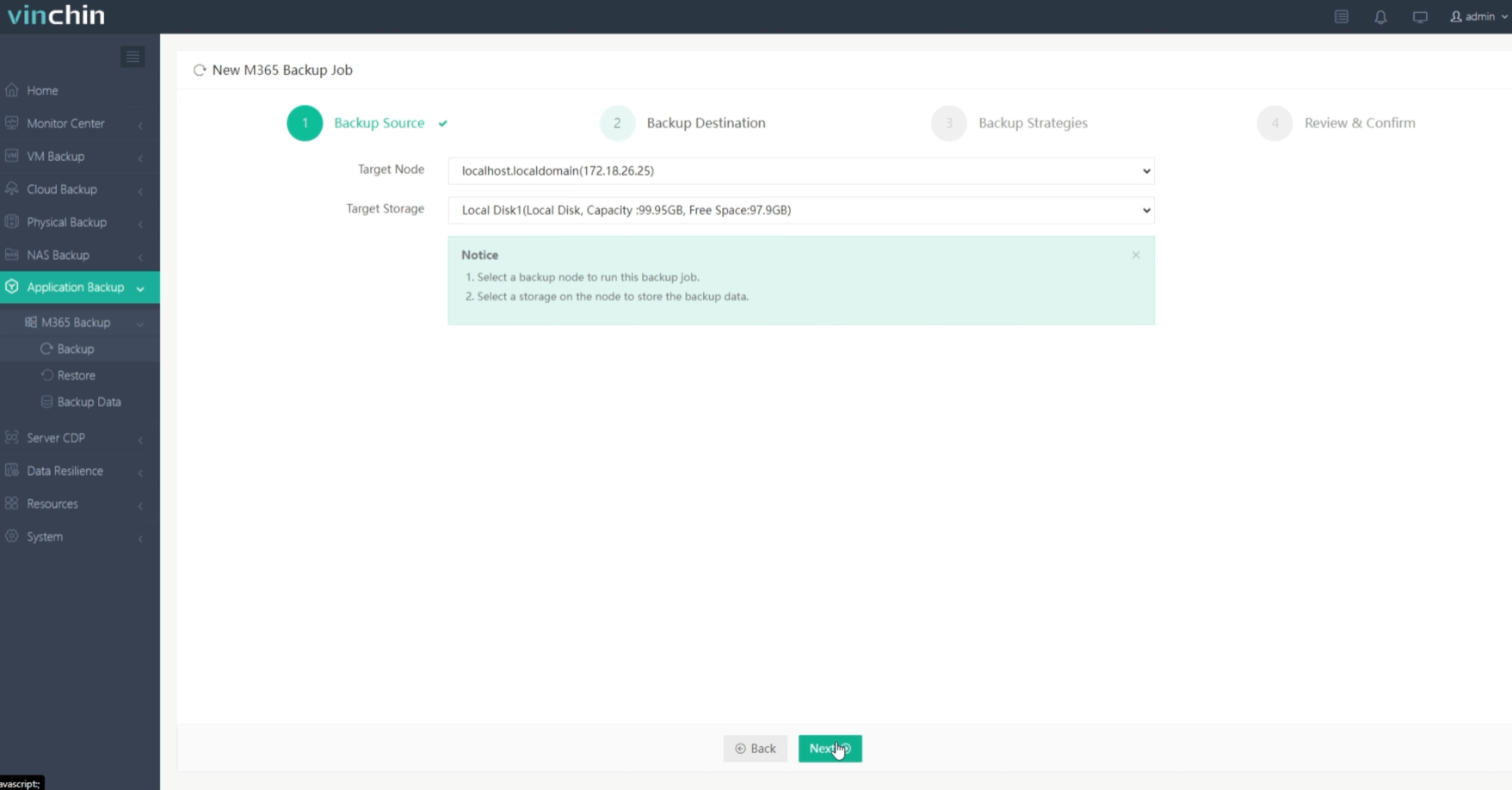The image size is (1512, 790).
Task: Expand Monitor Center chevron
Action: pos(140,125)
